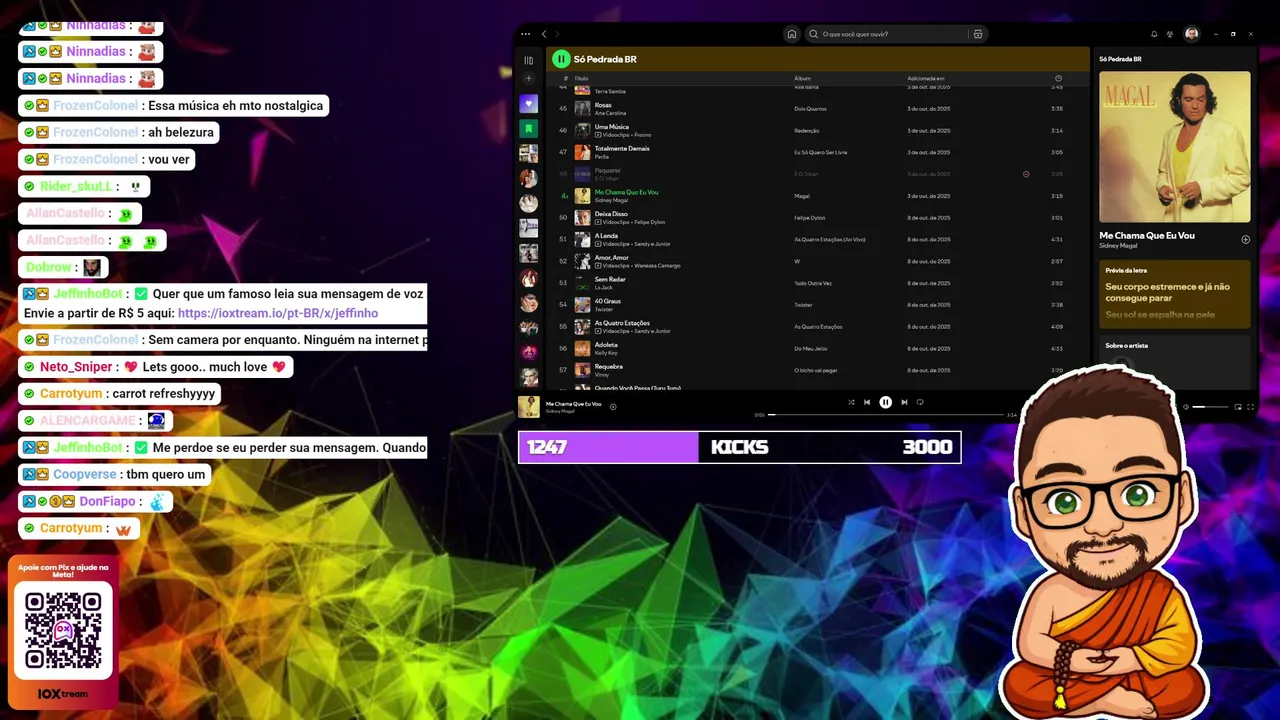The image size is (1280, 720).
Task: Click Sidney Magal link in right panel
Action: click(x=1120, y=245)
